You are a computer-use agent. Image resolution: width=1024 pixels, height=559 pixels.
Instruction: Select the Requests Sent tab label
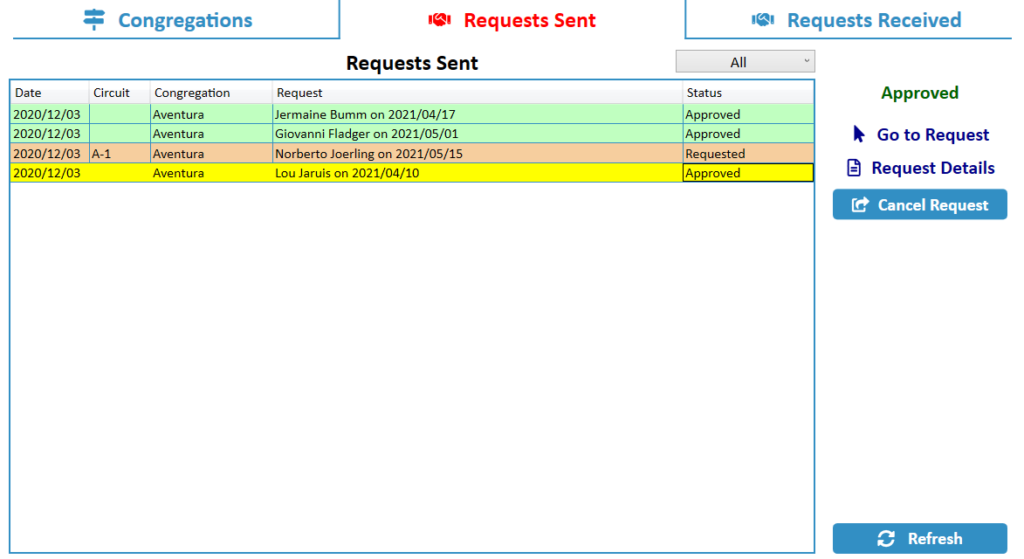(530, 20)
